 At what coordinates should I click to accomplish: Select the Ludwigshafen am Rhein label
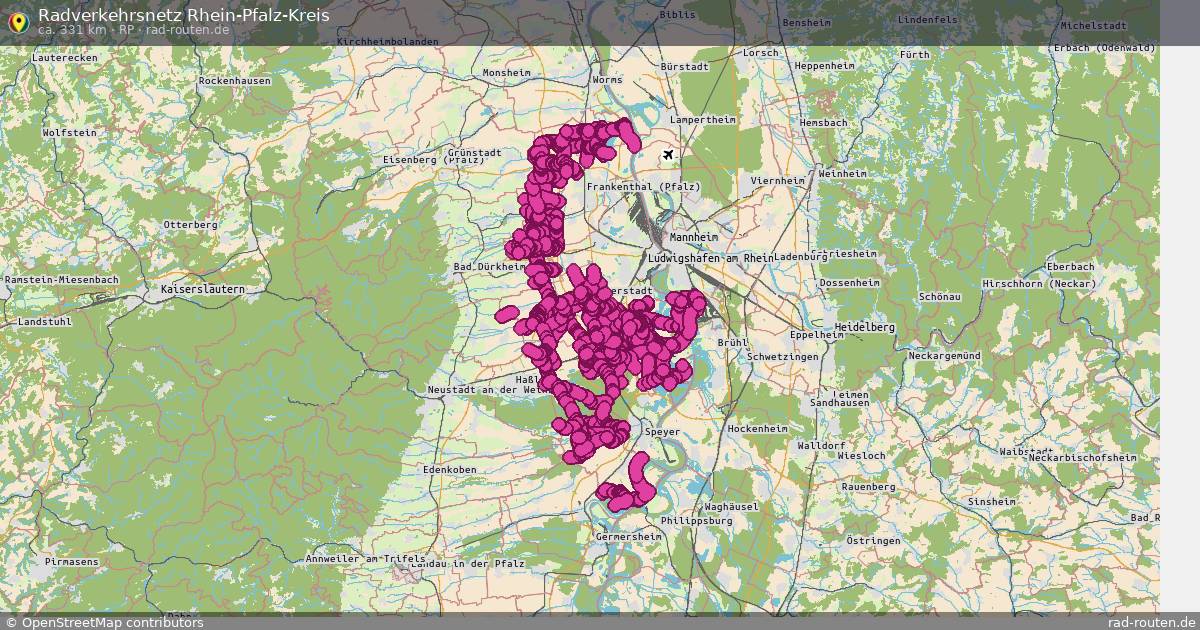tap(711, 258)
